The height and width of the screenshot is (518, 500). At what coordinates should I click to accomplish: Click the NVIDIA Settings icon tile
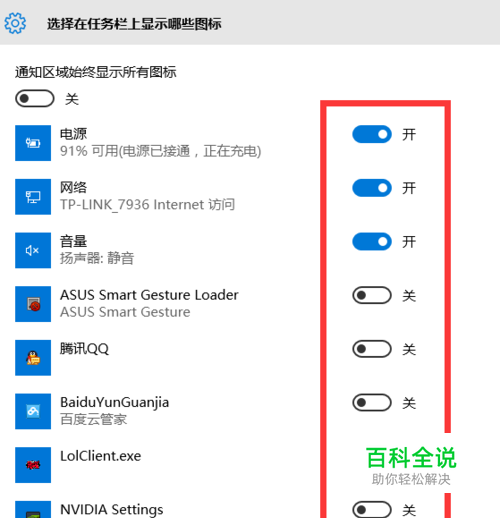(x=33, y=509)
